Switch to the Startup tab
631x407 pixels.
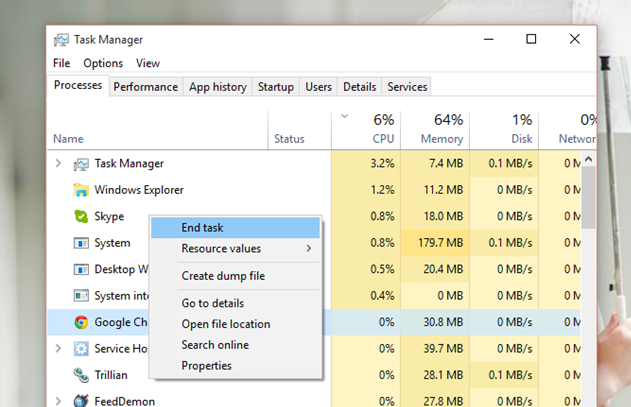click(x=276, y=87)
